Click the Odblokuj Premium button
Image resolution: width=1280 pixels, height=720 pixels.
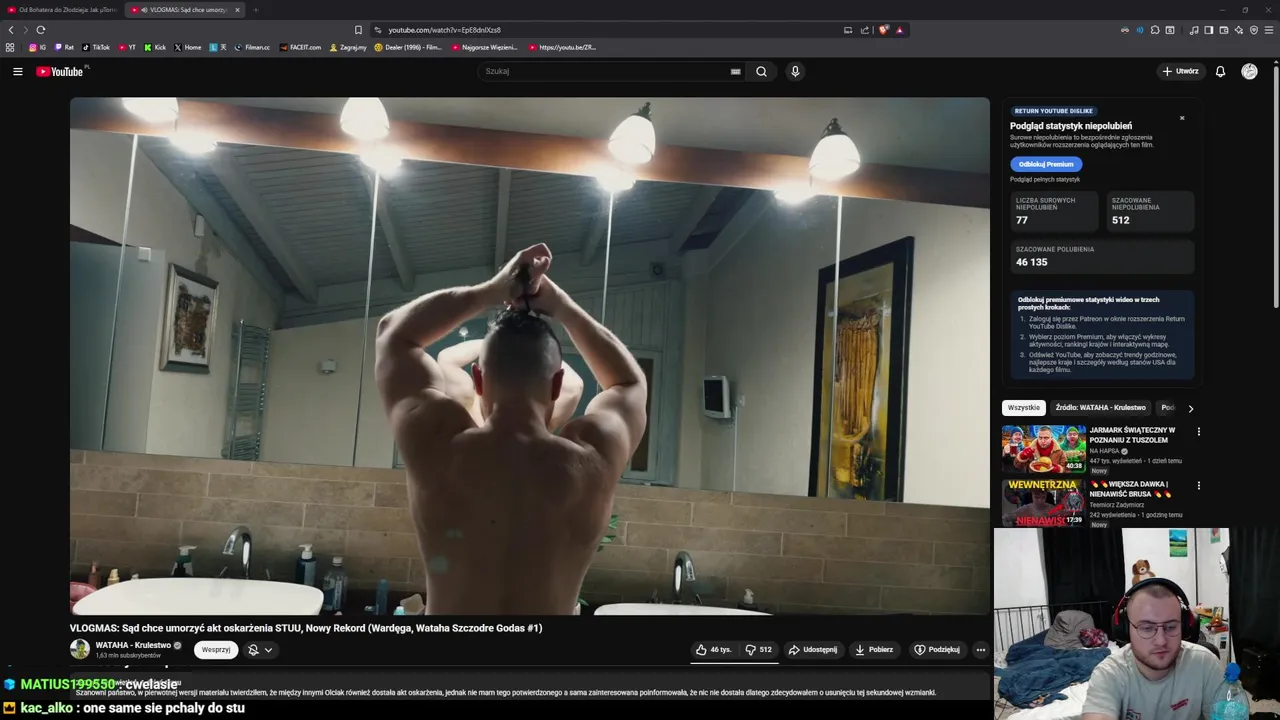point(1046,164)
